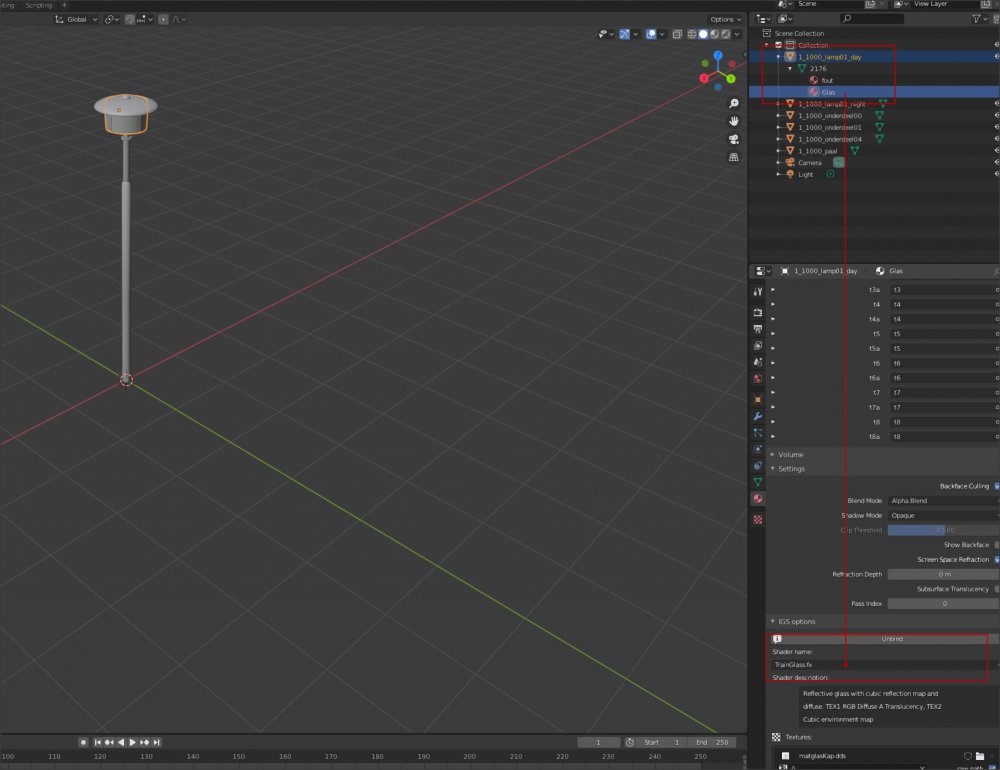Toggle the Backface Culling checkbox
This screenshot has width=1000, height=770.
[996, 486]
